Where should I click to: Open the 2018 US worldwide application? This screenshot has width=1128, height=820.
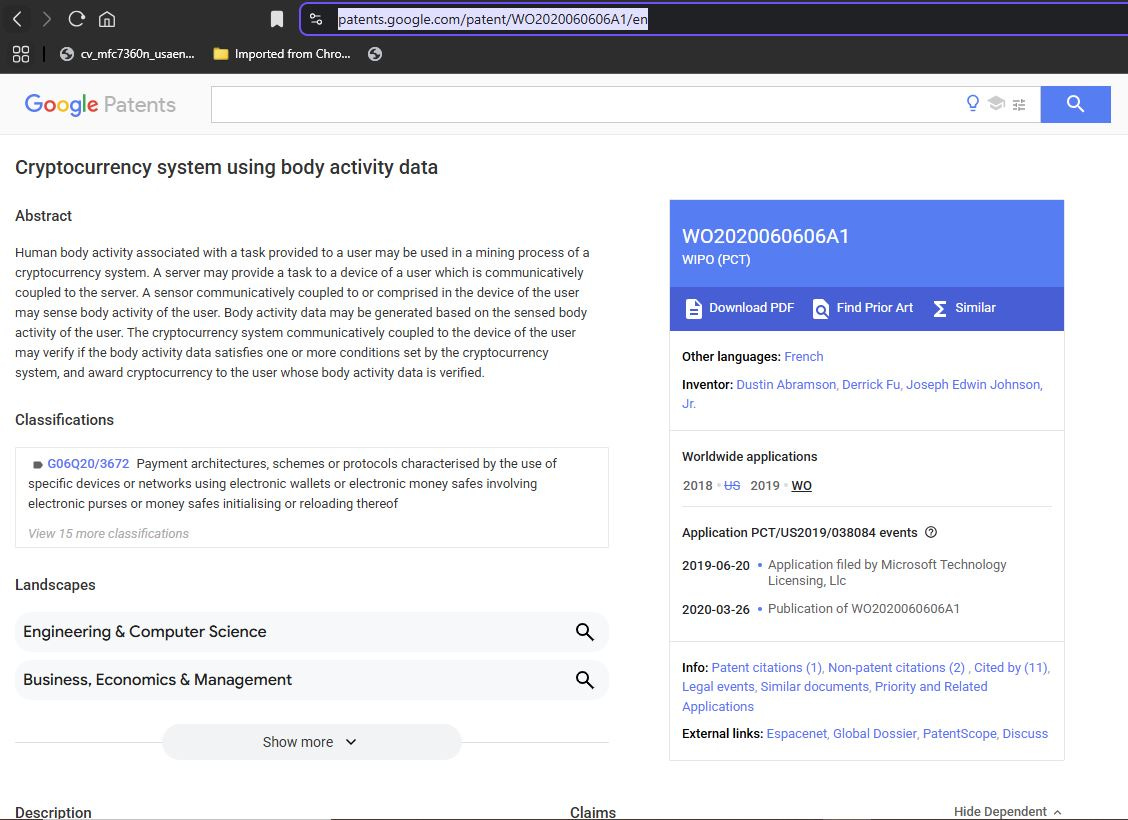tap(732, 486)
